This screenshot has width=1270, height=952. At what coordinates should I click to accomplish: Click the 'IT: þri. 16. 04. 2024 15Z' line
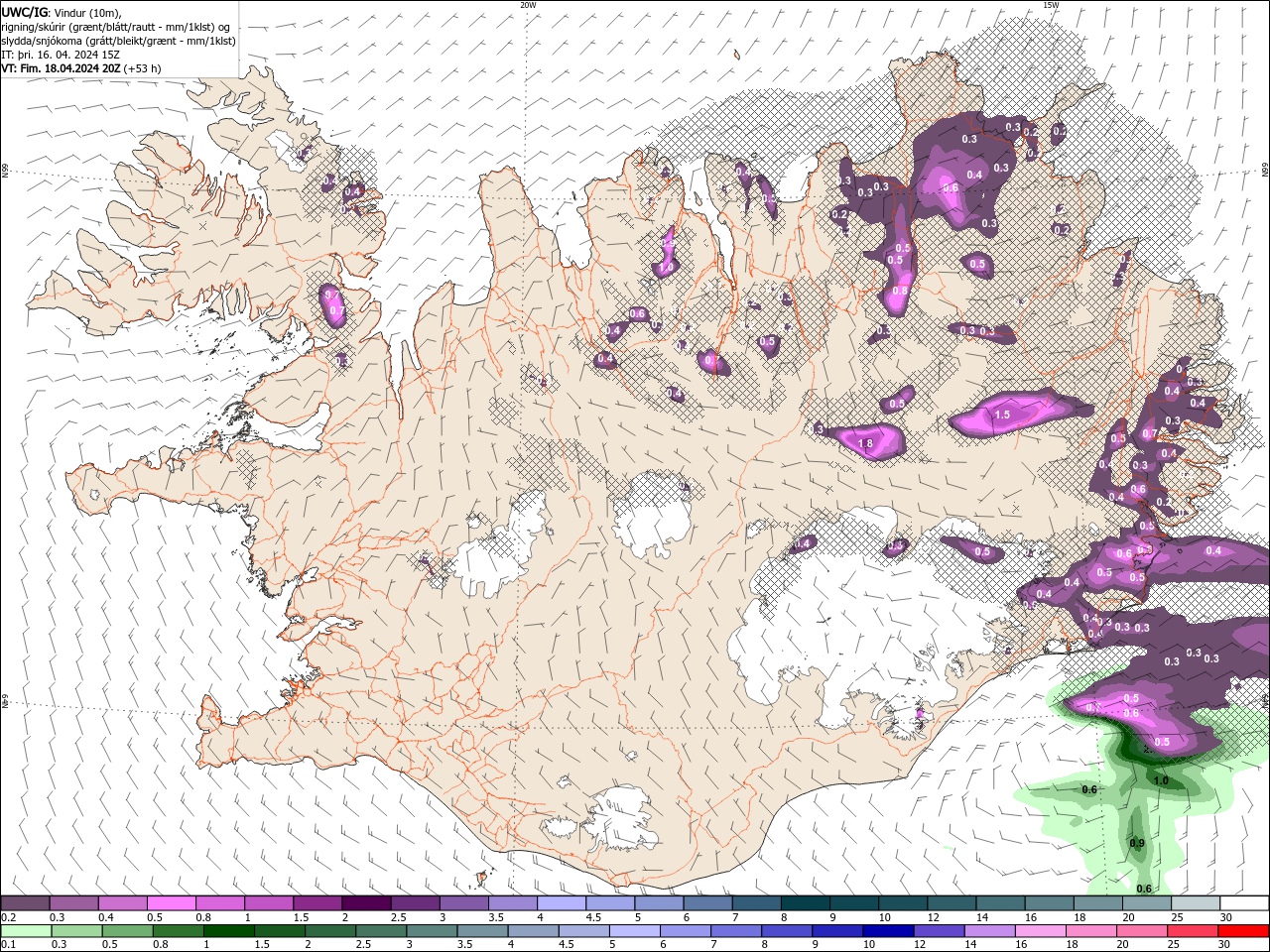pos(61,55)
